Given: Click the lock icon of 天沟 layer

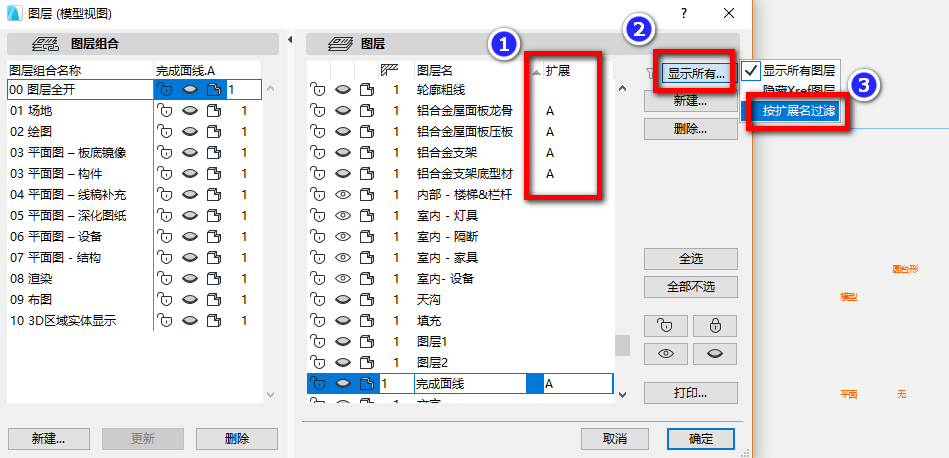Looking at the screenshot, I should coord(317,299).
